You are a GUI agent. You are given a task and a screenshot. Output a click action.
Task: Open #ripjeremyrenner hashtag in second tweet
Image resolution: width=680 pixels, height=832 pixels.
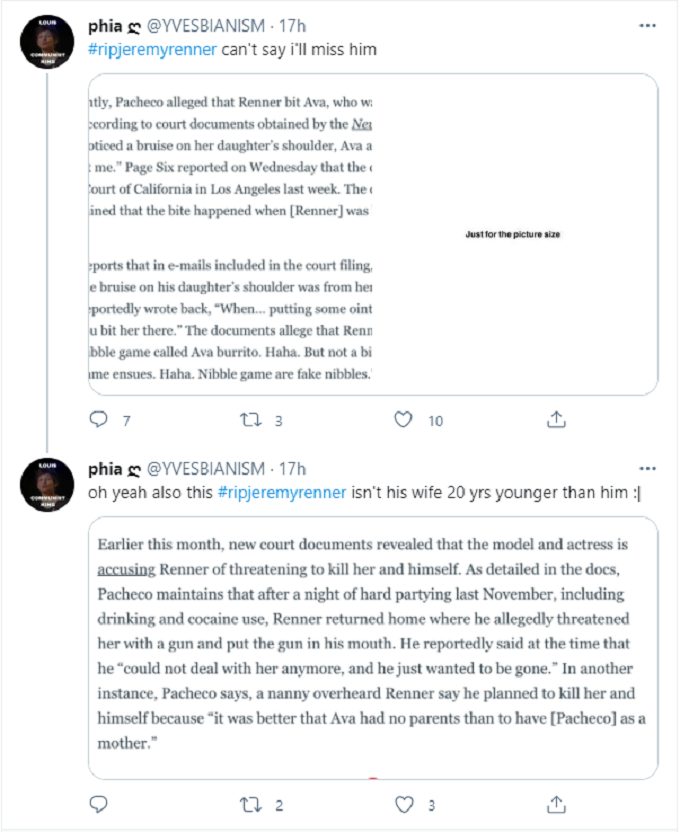tap(282, 492)
